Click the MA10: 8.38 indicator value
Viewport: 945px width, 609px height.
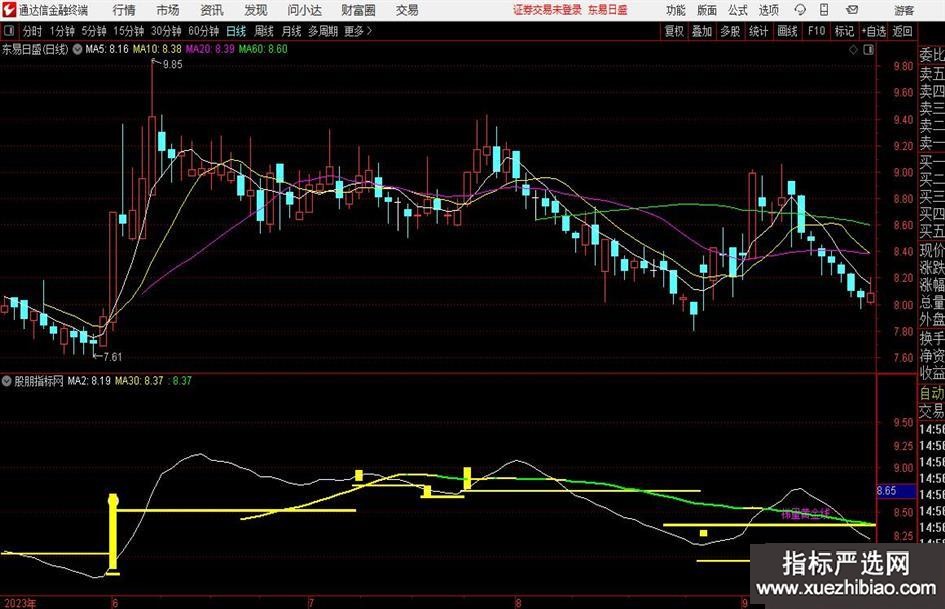point(157,49)
